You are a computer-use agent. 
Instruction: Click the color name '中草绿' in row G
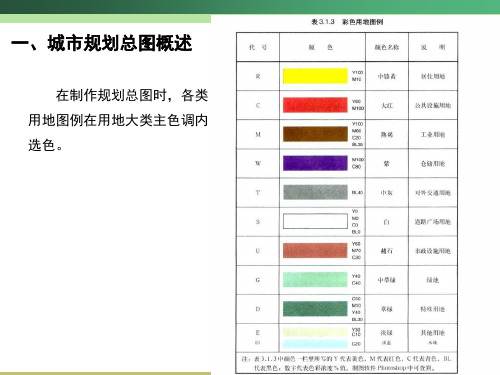[387, 280]
